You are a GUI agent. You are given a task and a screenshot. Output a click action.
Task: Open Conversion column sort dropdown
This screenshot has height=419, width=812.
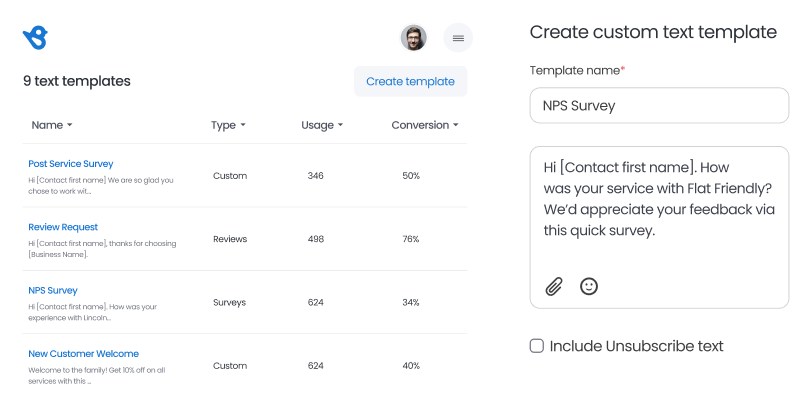(425, 125)
